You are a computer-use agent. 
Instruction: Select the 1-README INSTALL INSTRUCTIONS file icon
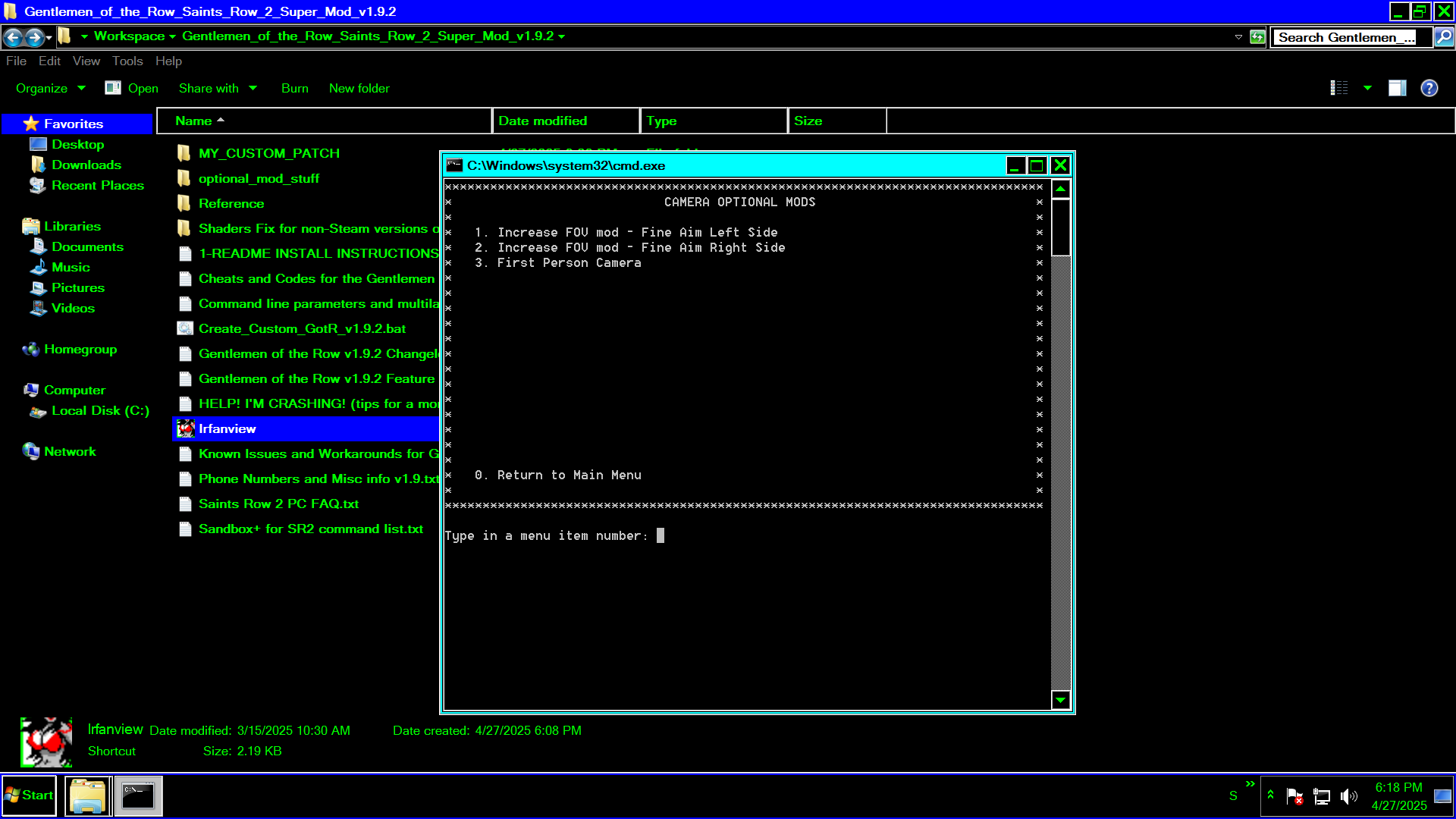(x=184, y=253)
